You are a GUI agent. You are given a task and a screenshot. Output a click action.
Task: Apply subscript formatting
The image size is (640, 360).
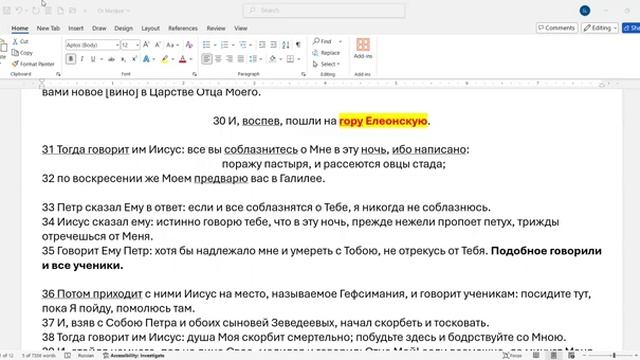click(123, 59)
